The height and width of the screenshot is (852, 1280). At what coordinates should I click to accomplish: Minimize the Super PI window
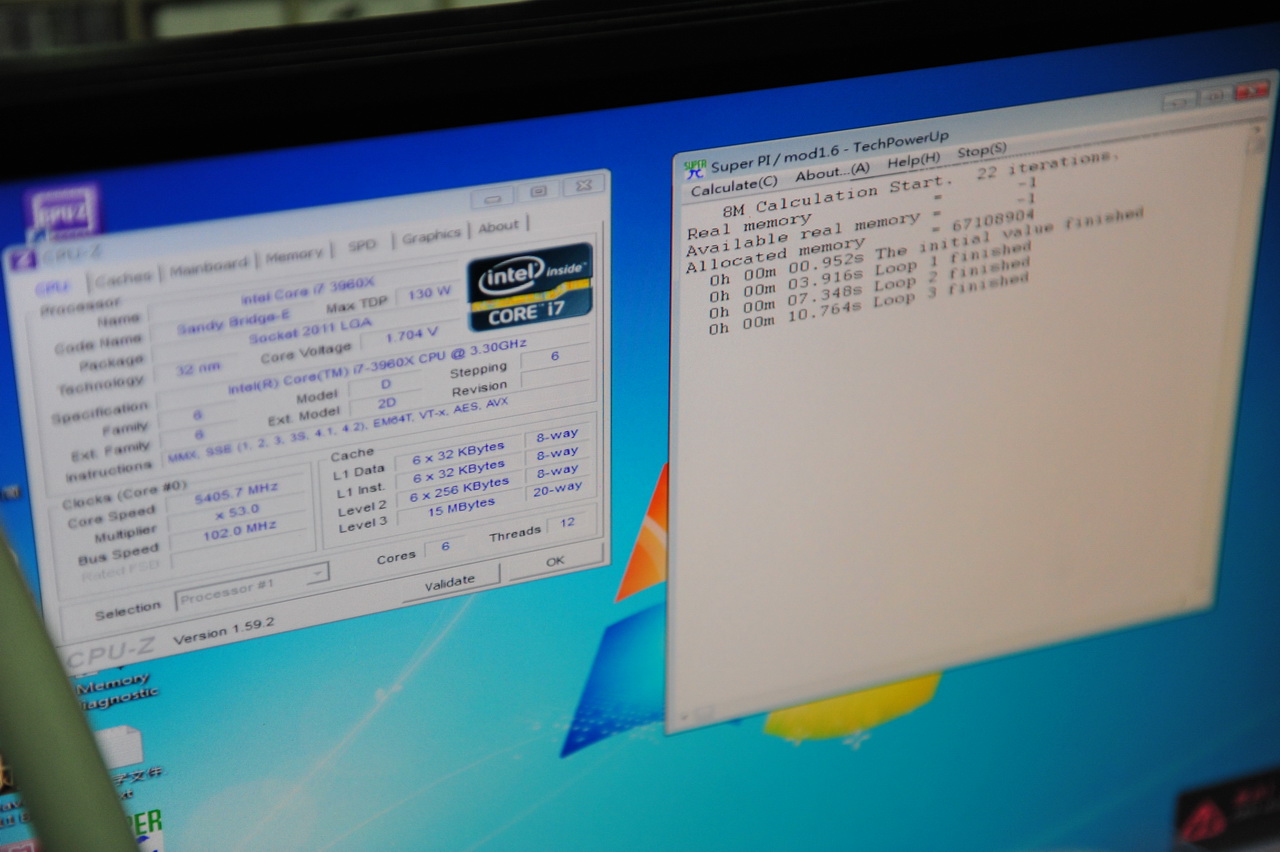(x=1180, y=100)
